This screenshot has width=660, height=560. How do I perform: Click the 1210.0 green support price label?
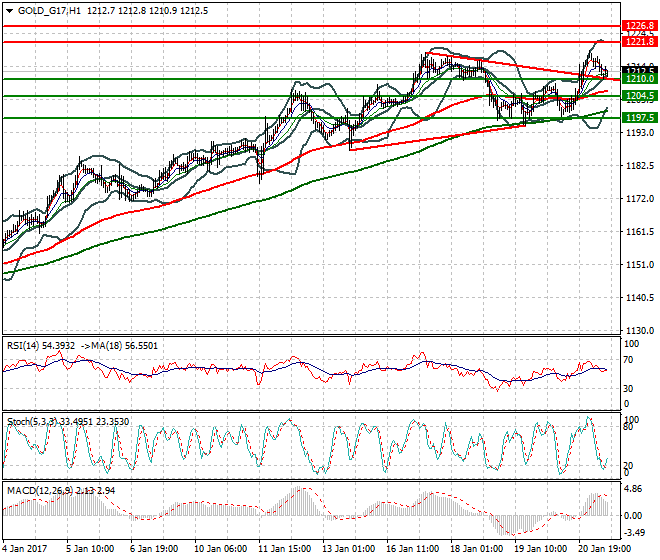pyautogui.click(x=639, y=79)
